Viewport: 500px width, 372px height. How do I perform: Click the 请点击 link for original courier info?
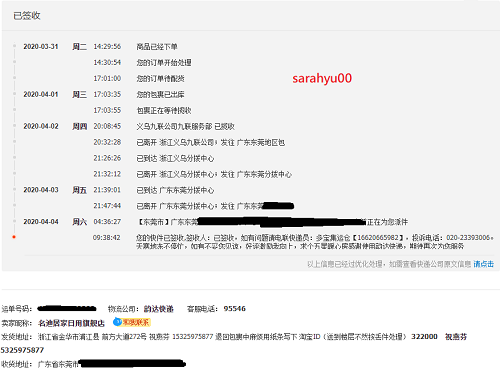483,264
